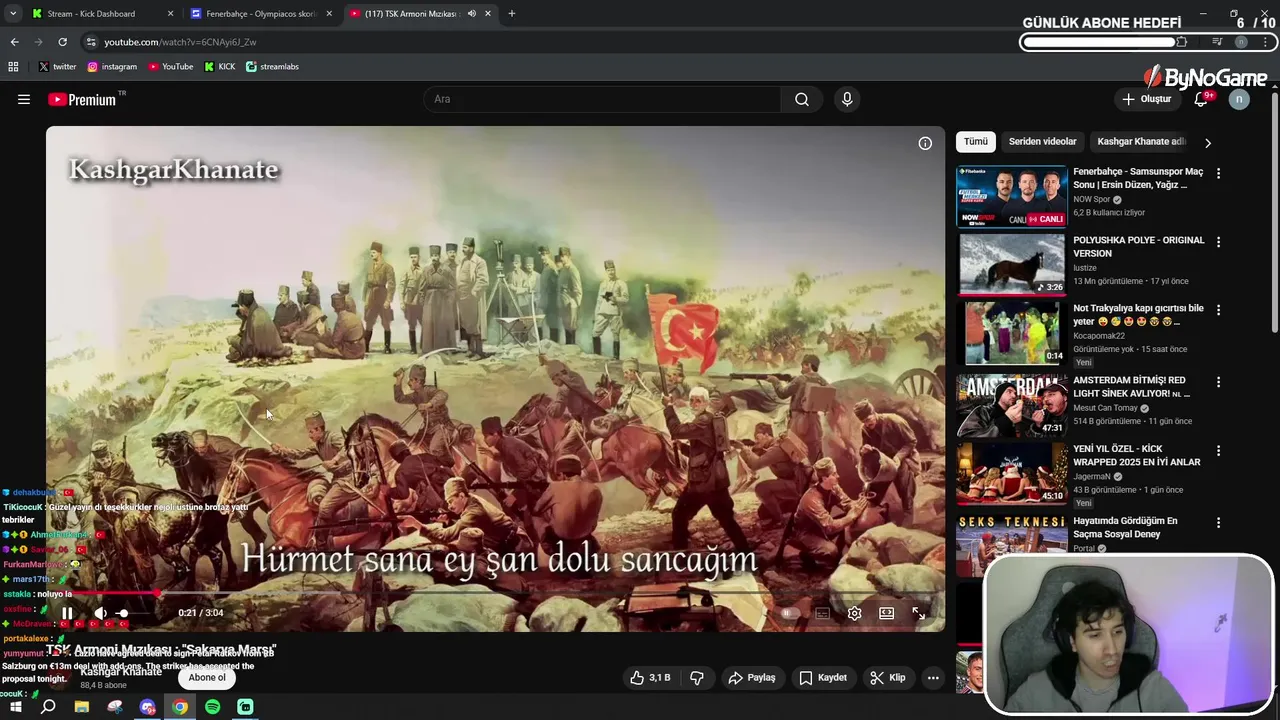Open options for the Fenerbahçe - Samsunspor video
The image size is (1280, 720).
(x=1218, y=173)
